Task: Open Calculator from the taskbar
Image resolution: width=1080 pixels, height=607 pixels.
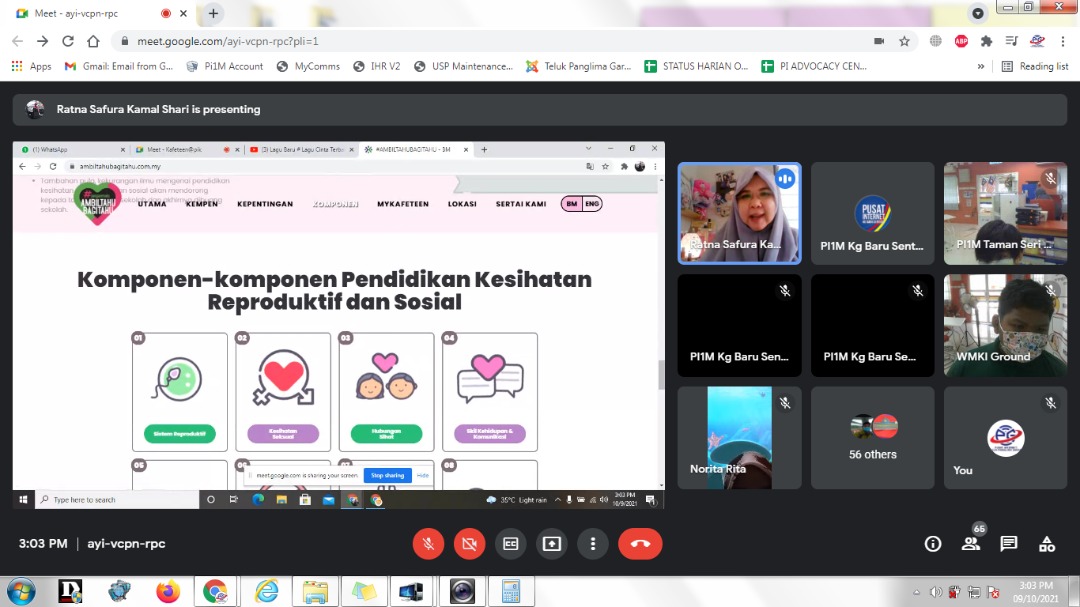Action: pos(511,592)
